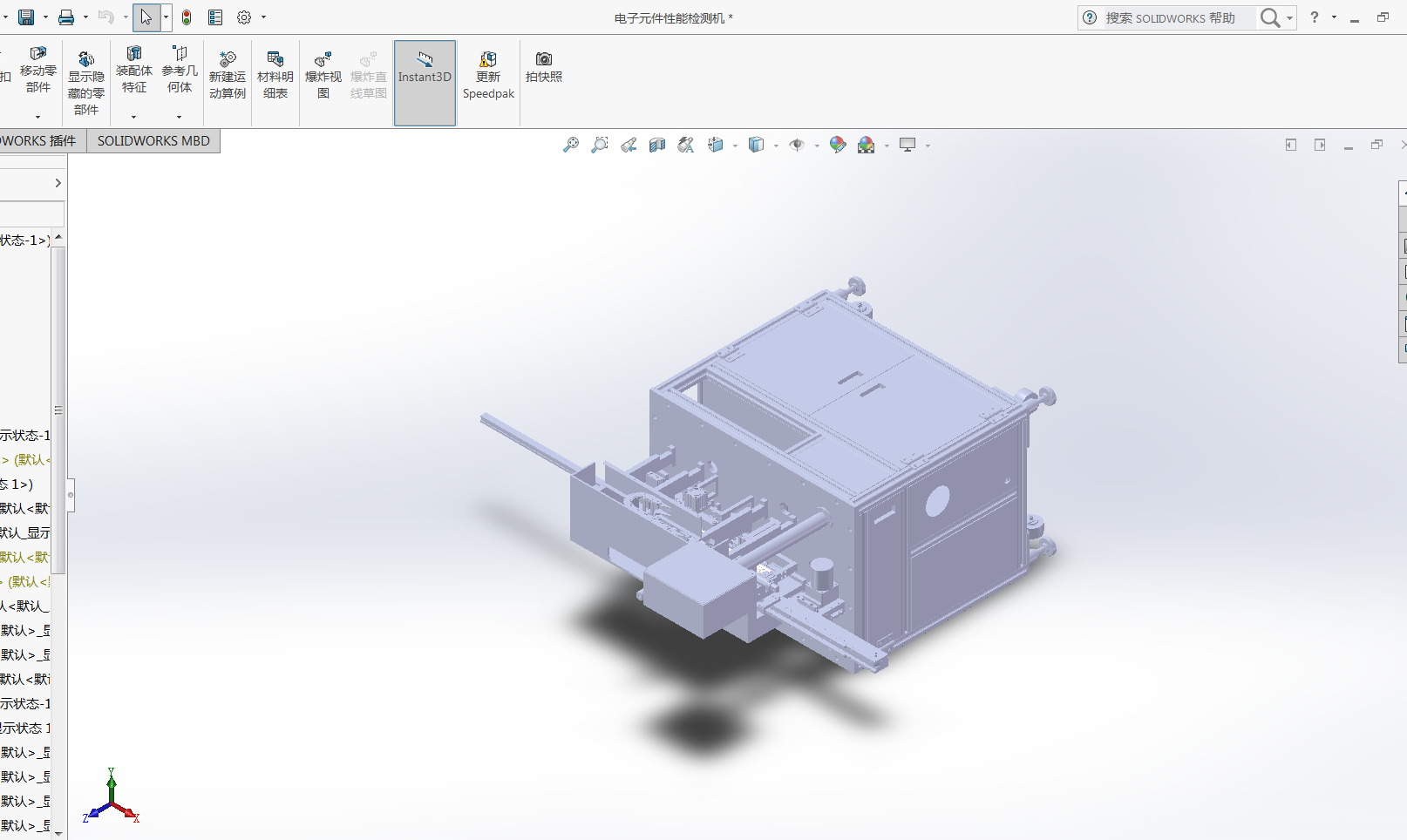Viewport: 1407px width, 840px height.
Task: Create a New Motion Study (新建运动算例)
Action: point(227,75)
